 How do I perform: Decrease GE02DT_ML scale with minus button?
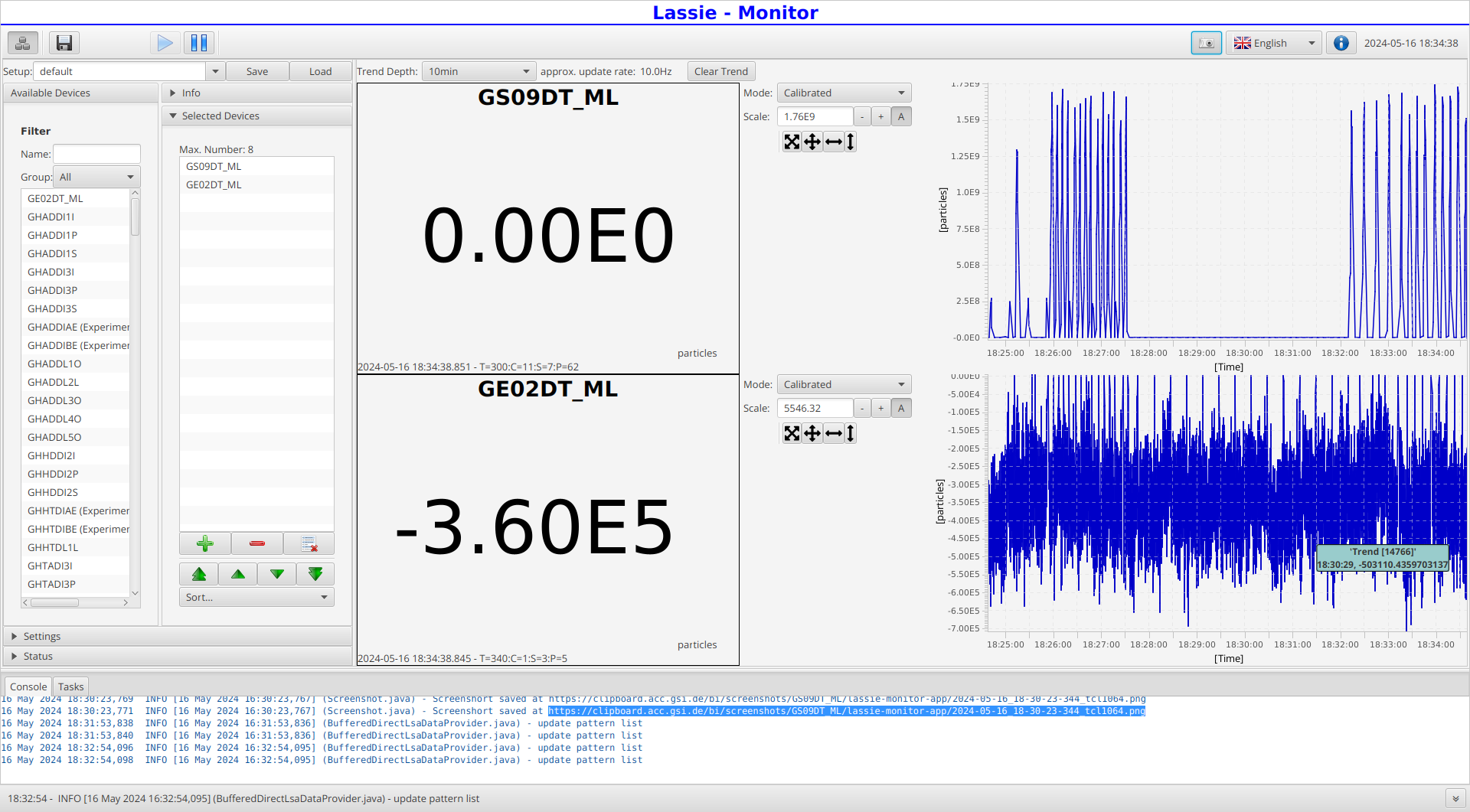click(862, 408)
